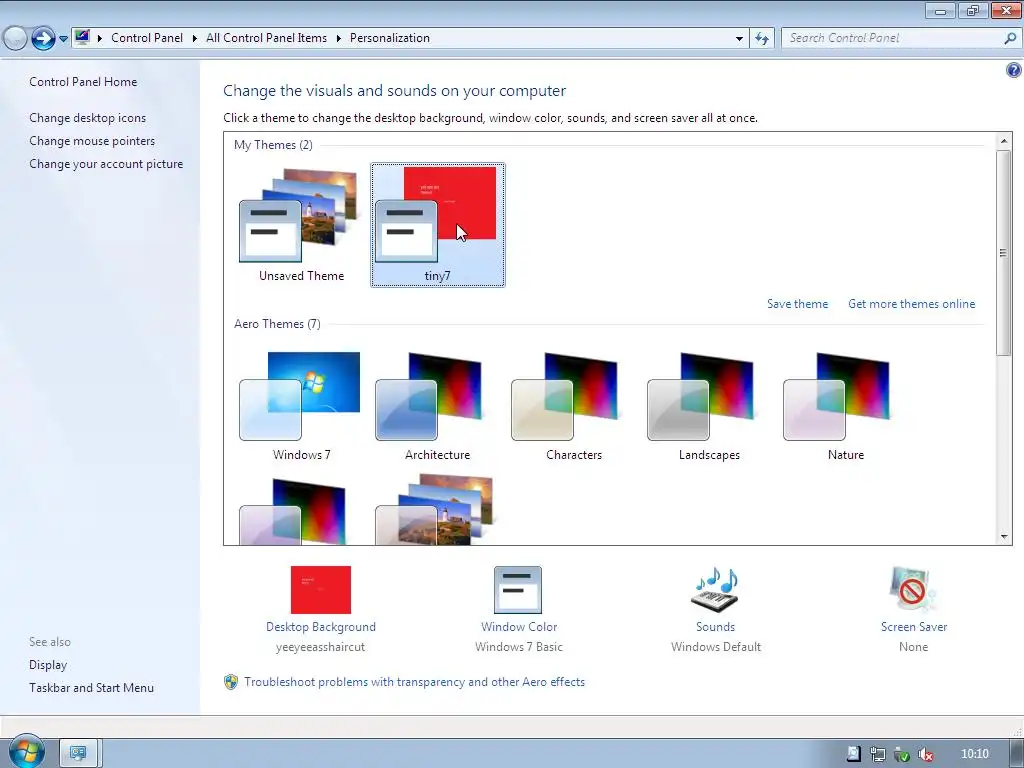Click the theme list scrollbar thumb
This screenshot has height=768, width=1024.
tap(1004, 253)
